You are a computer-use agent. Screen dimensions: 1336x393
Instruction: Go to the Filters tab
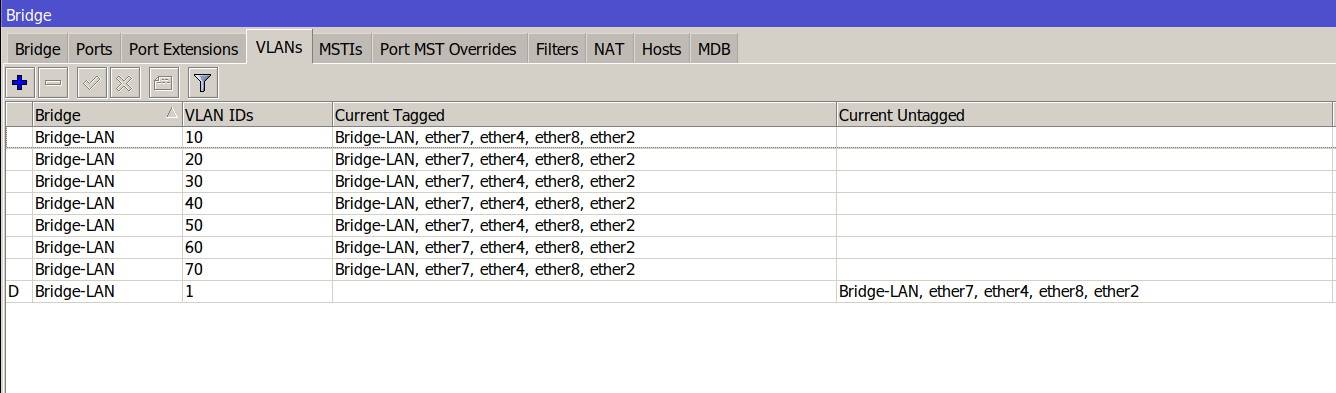[557, 49]
